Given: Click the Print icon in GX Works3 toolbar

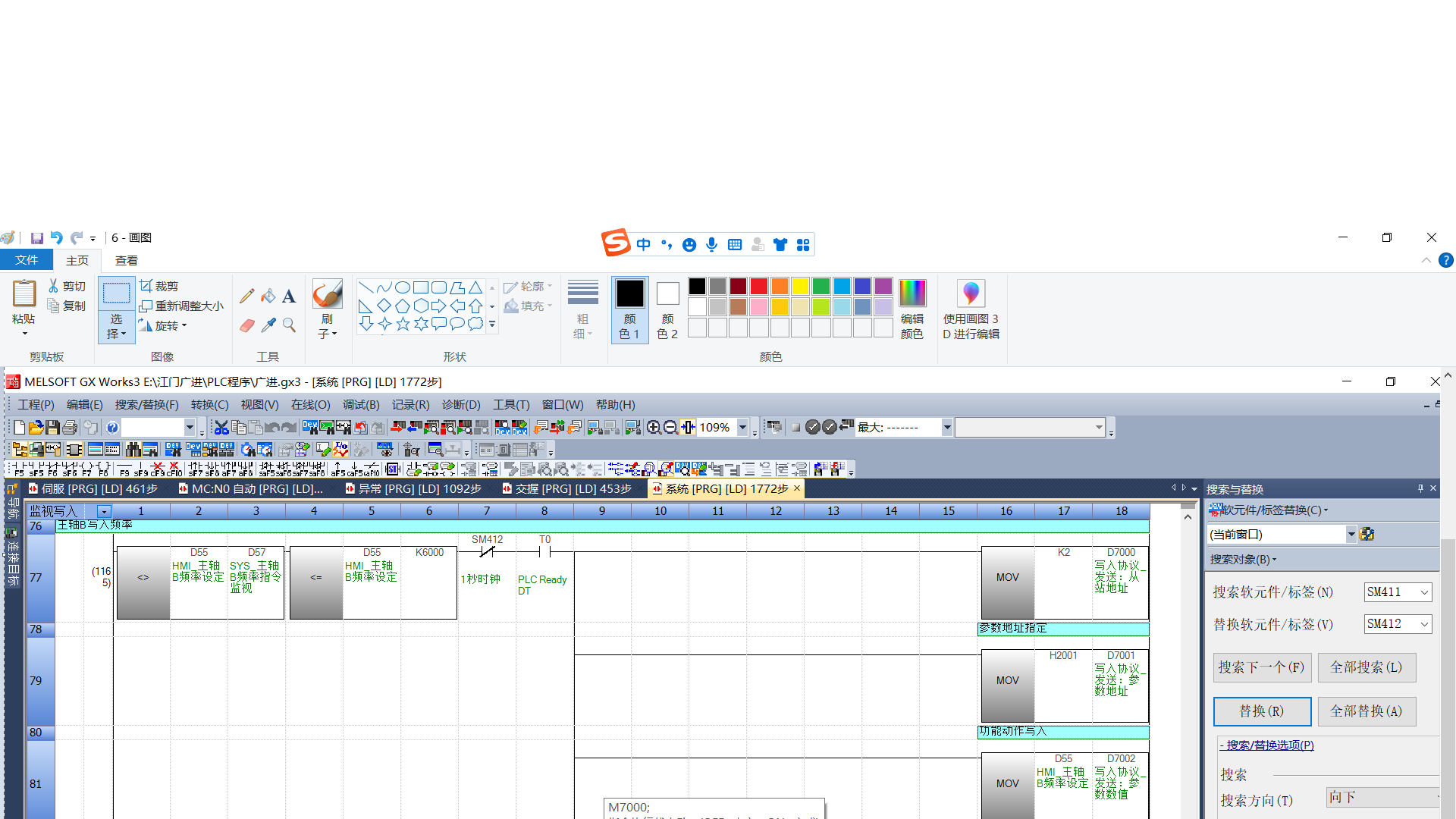Looking at the screenshot, I should coord(70,428).
